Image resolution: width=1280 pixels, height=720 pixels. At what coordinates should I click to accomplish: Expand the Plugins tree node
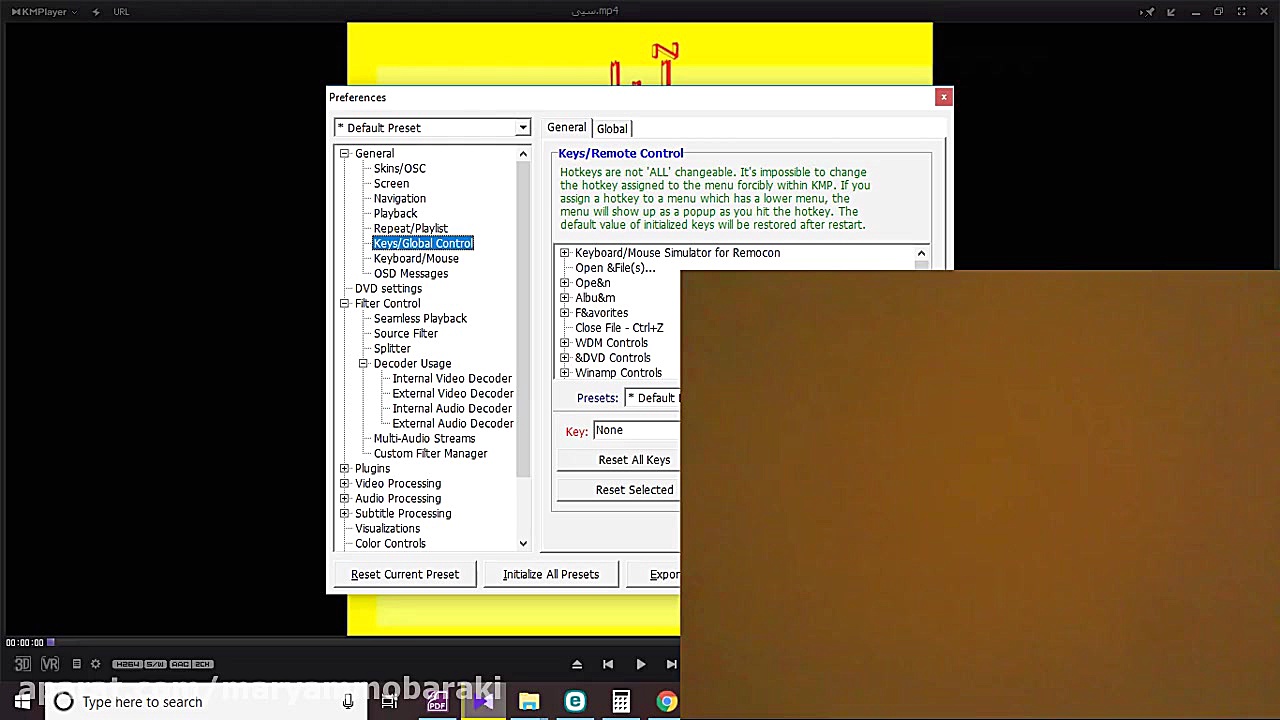pos(344,468)
